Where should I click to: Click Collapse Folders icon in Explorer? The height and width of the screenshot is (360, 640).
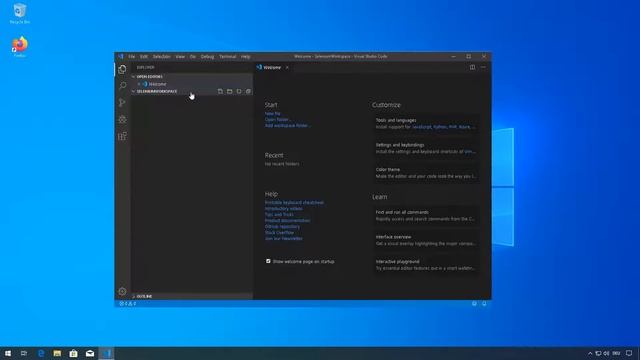click(248, 91)
